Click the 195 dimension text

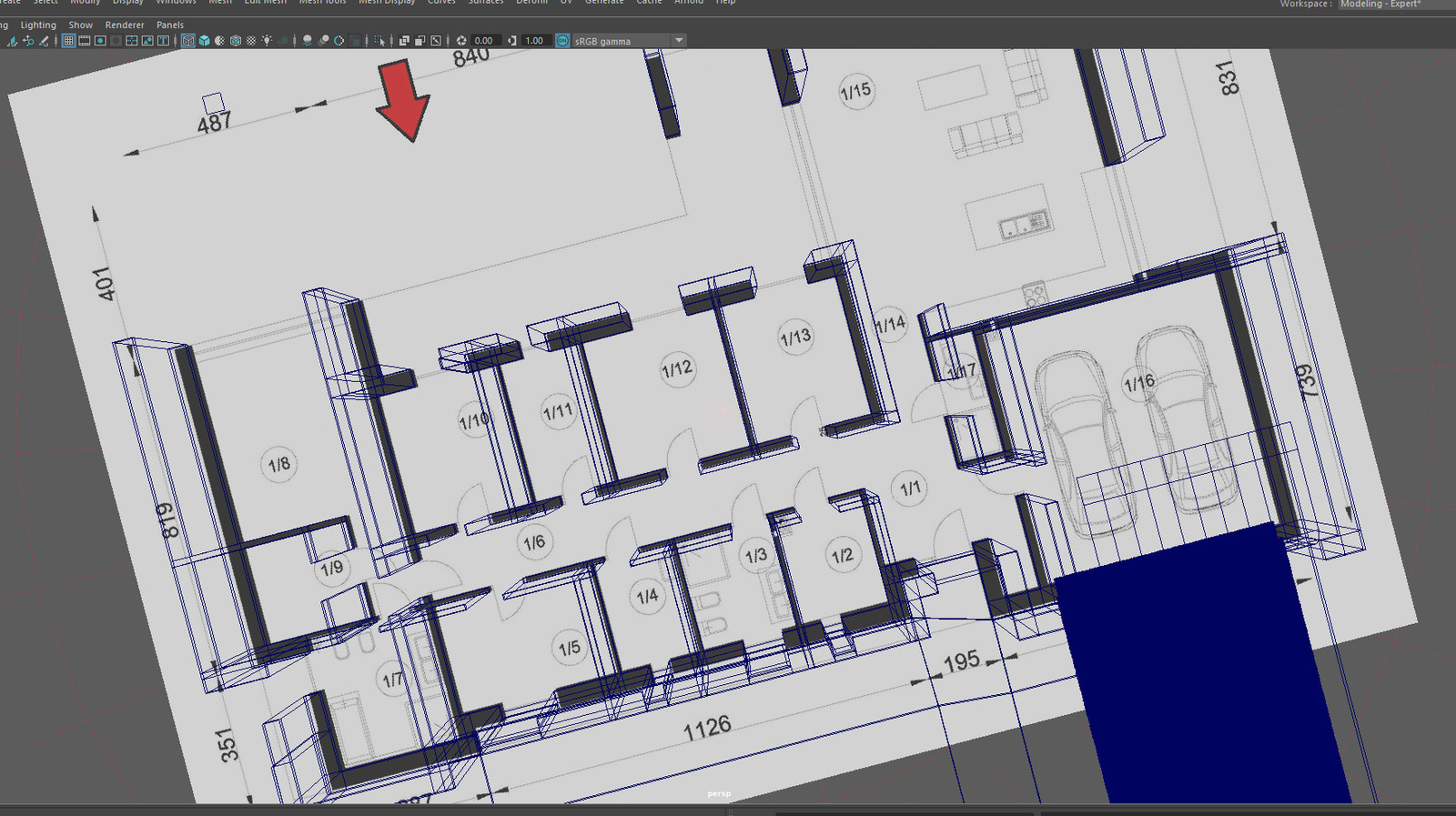tap(961, 661)
